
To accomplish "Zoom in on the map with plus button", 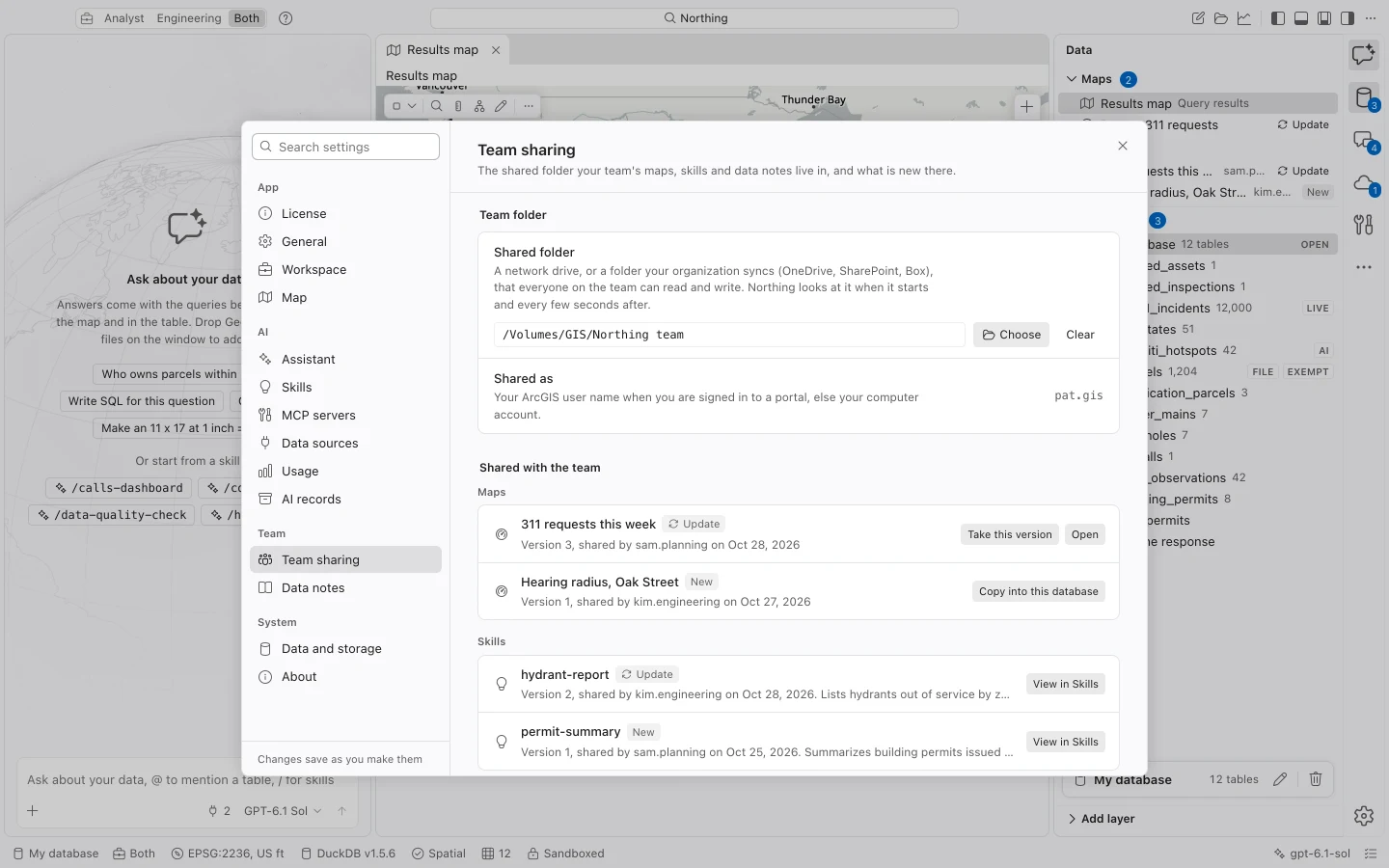I will (1026, 106).
